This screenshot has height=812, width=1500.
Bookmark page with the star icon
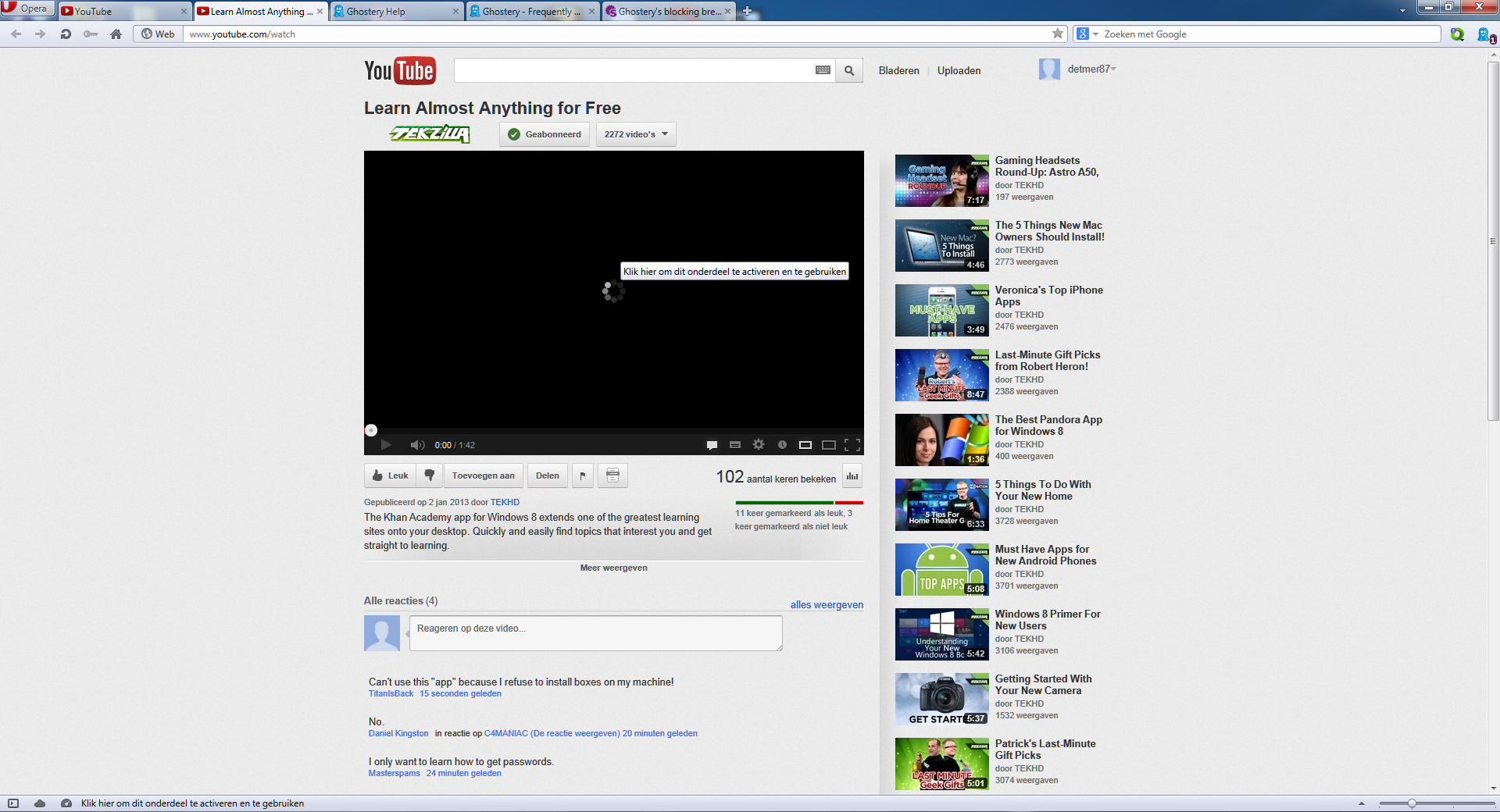click(1058, 34)
